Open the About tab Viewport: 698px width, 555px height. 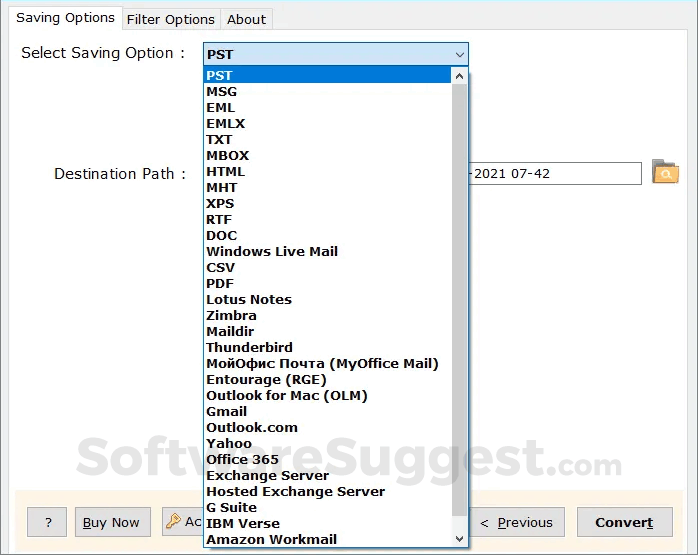point(246,20)
